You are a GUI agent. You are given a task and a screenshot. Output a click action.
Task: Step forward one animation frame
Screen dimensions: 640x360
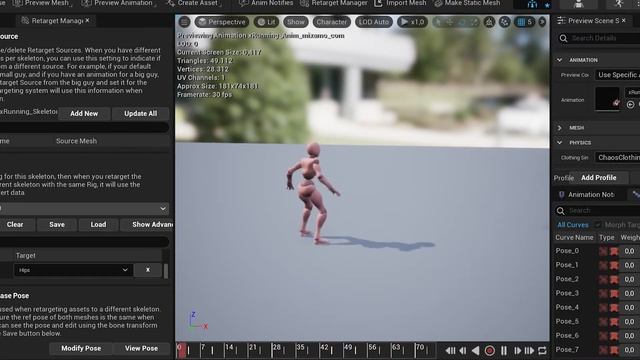(517, 351)
